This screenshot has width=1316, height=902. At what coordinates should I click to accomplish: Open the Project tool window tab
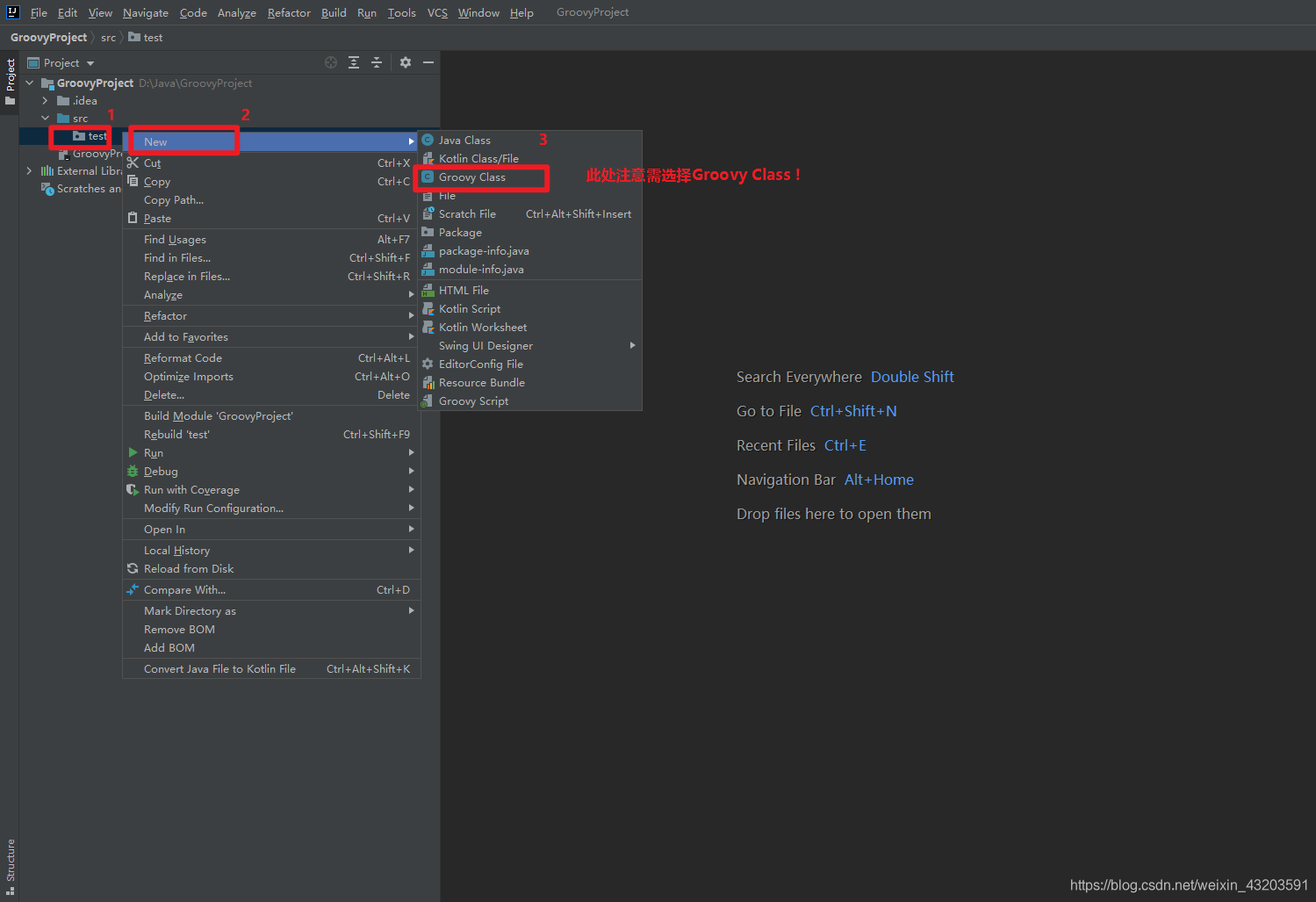[10, 82]
